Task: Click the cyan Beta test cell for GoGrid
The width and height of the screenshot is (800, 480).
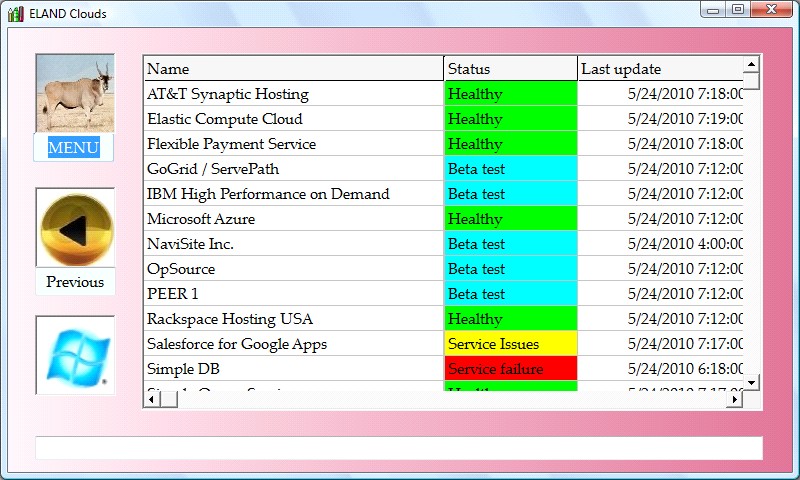Action: [510, 169]
